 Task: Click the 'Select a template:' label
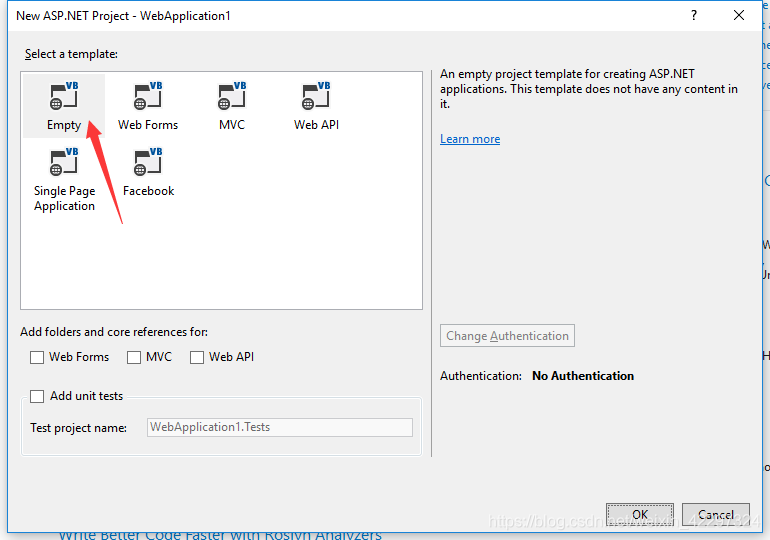tap(71, 54)
